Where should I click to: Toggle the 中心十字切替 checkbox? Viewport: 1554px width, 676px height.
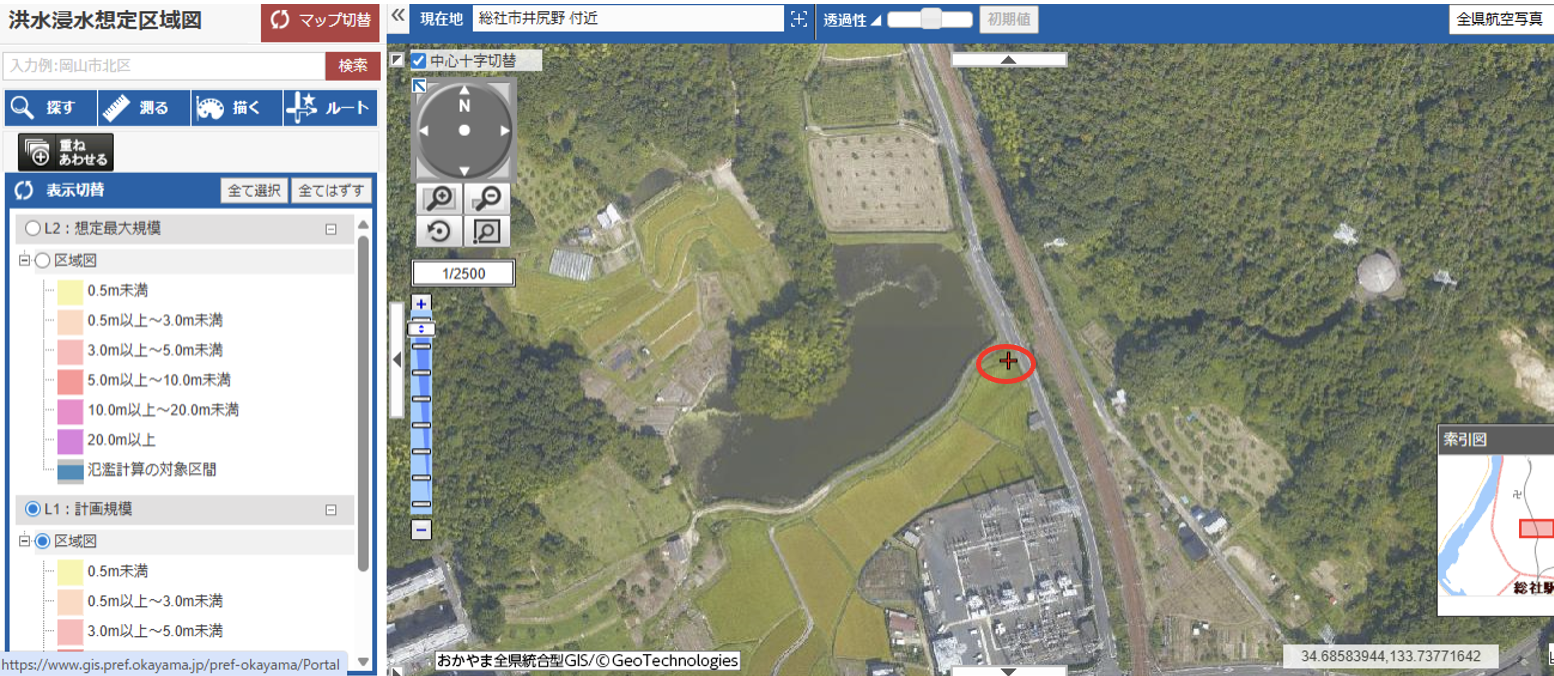pos(419,60)
